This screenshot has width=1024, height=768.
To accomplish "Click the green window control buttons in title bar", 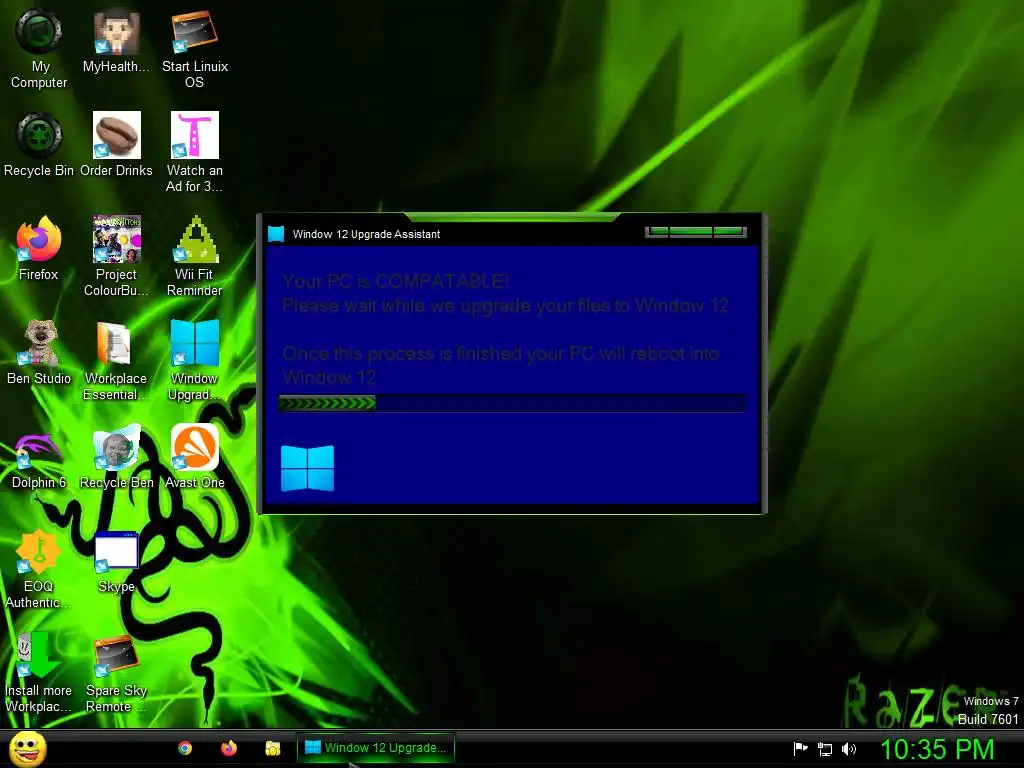I will [x=696, y=231].
